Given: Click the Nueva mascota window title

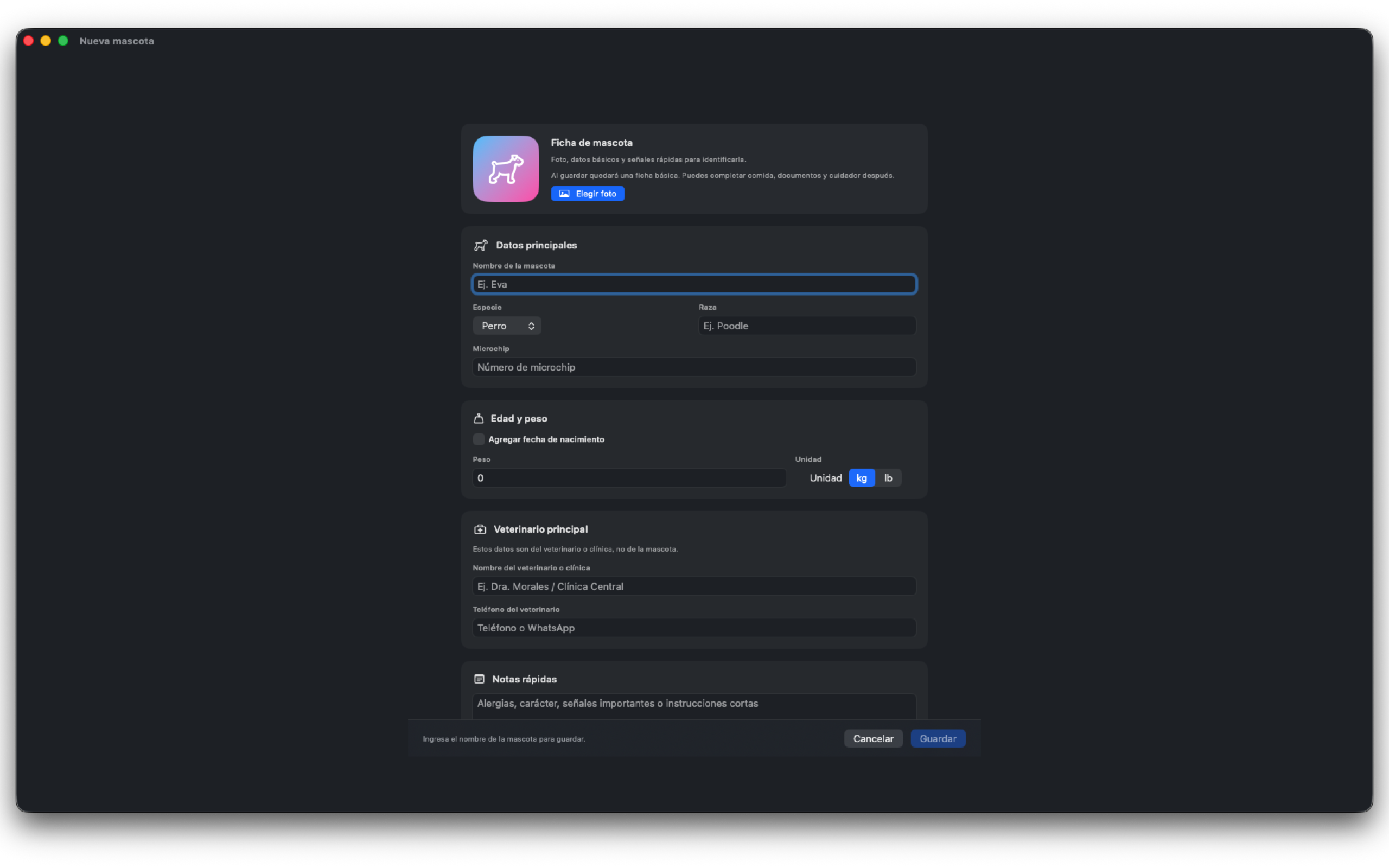Looking at the screenshot, I should coord(117,41).
